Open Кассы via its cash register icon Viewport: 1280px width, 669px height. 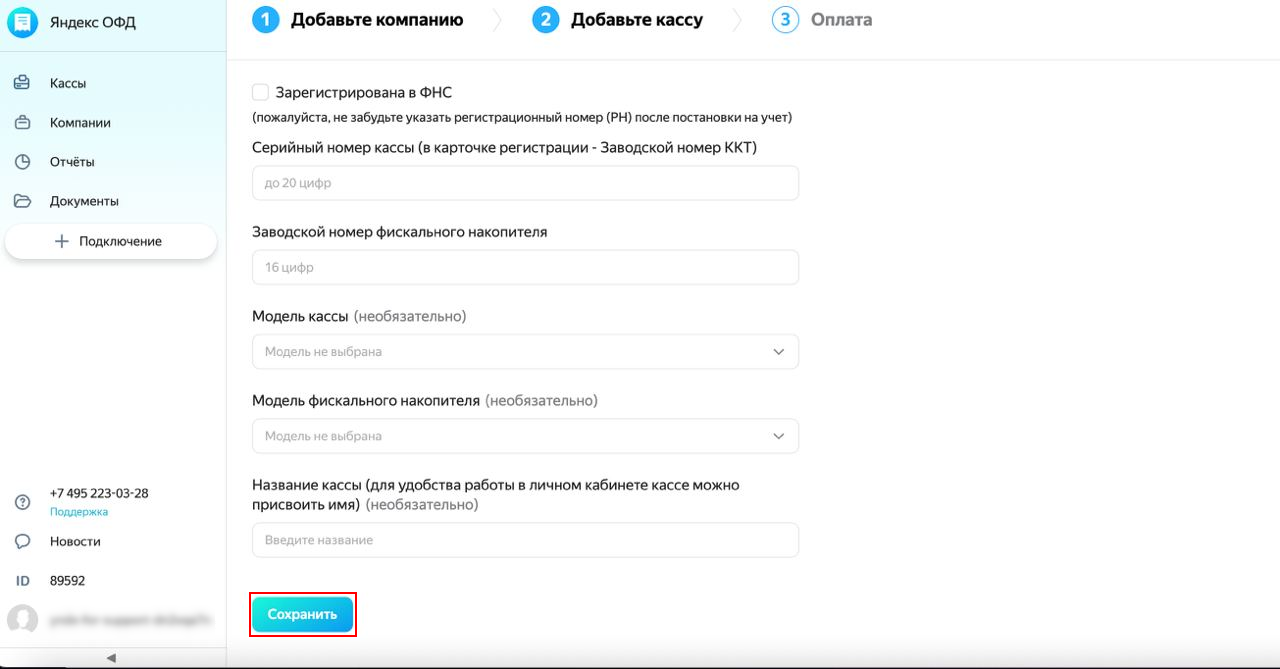tap(22, 83)
